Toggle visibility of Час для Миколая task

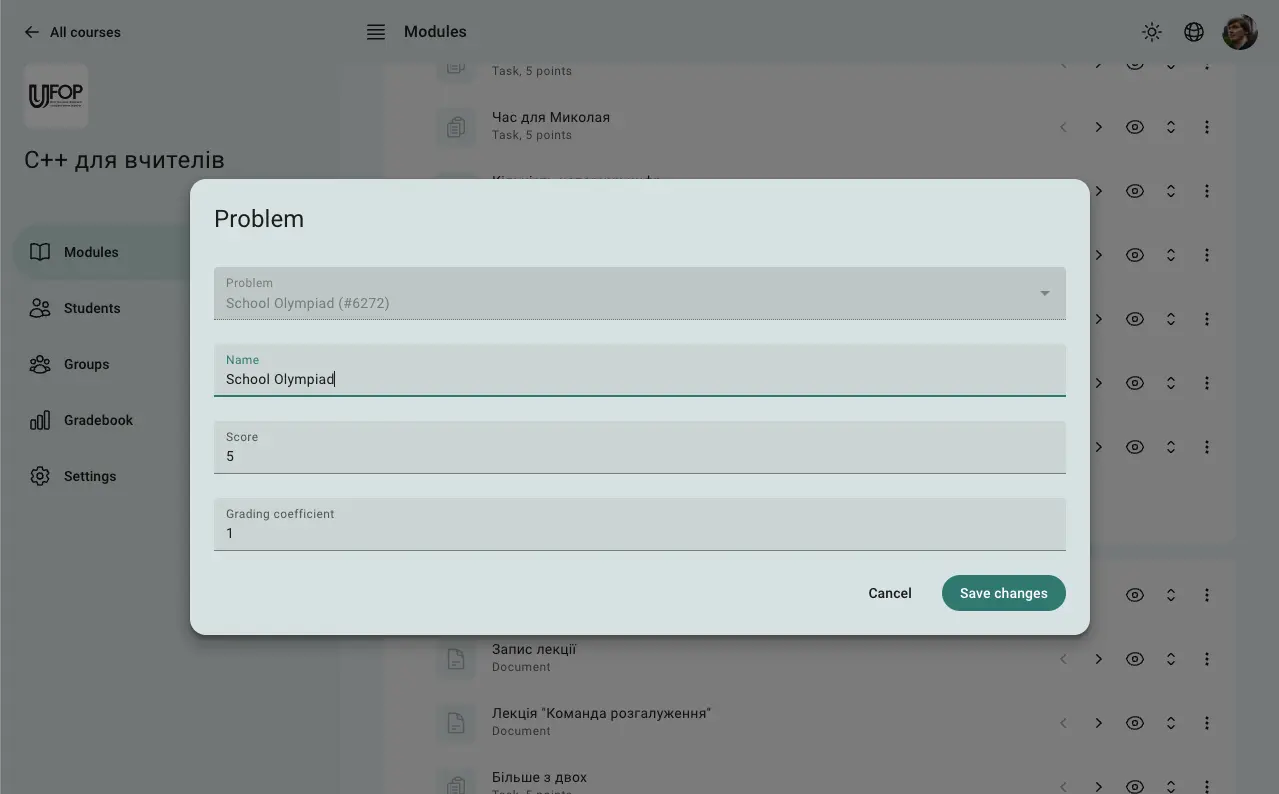click(1134, 127)
